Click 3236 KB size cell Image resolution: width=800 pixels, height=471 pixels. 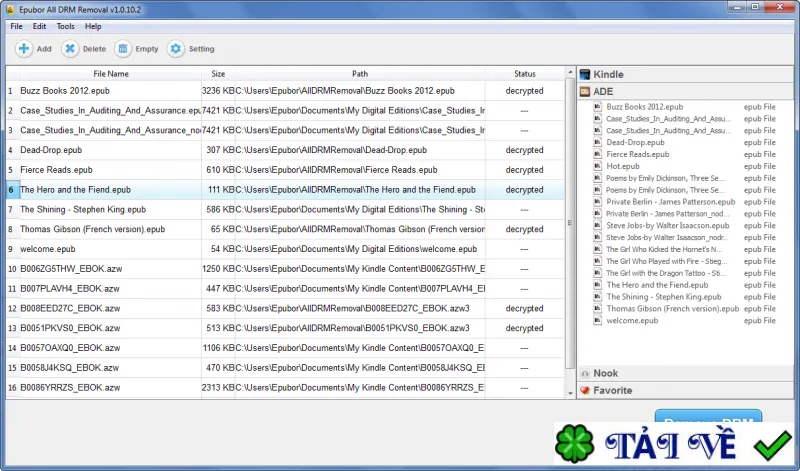[x=218, y=91]
